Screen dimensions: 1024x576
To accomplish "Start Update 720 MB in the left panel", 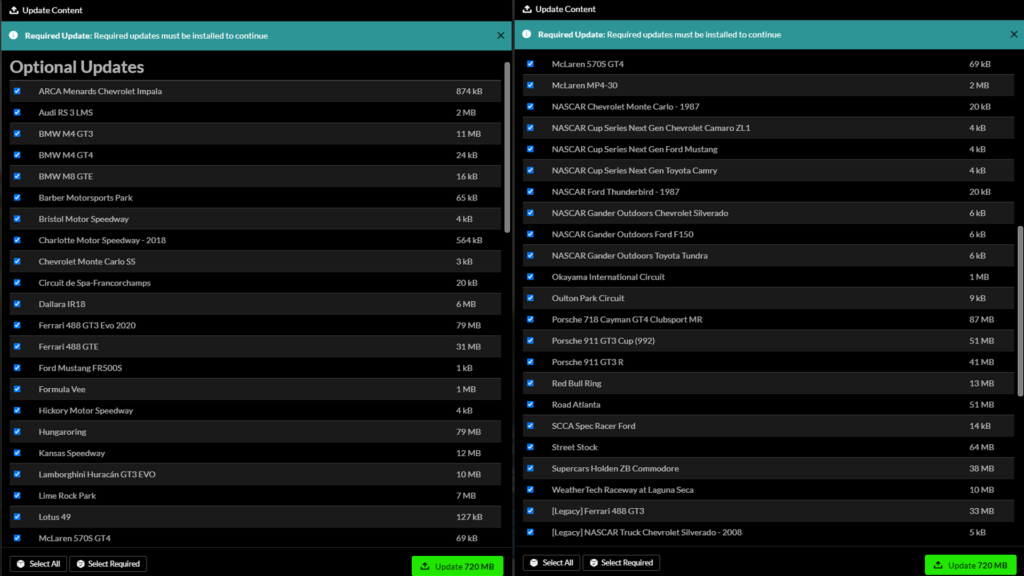I will pos(457,566).
